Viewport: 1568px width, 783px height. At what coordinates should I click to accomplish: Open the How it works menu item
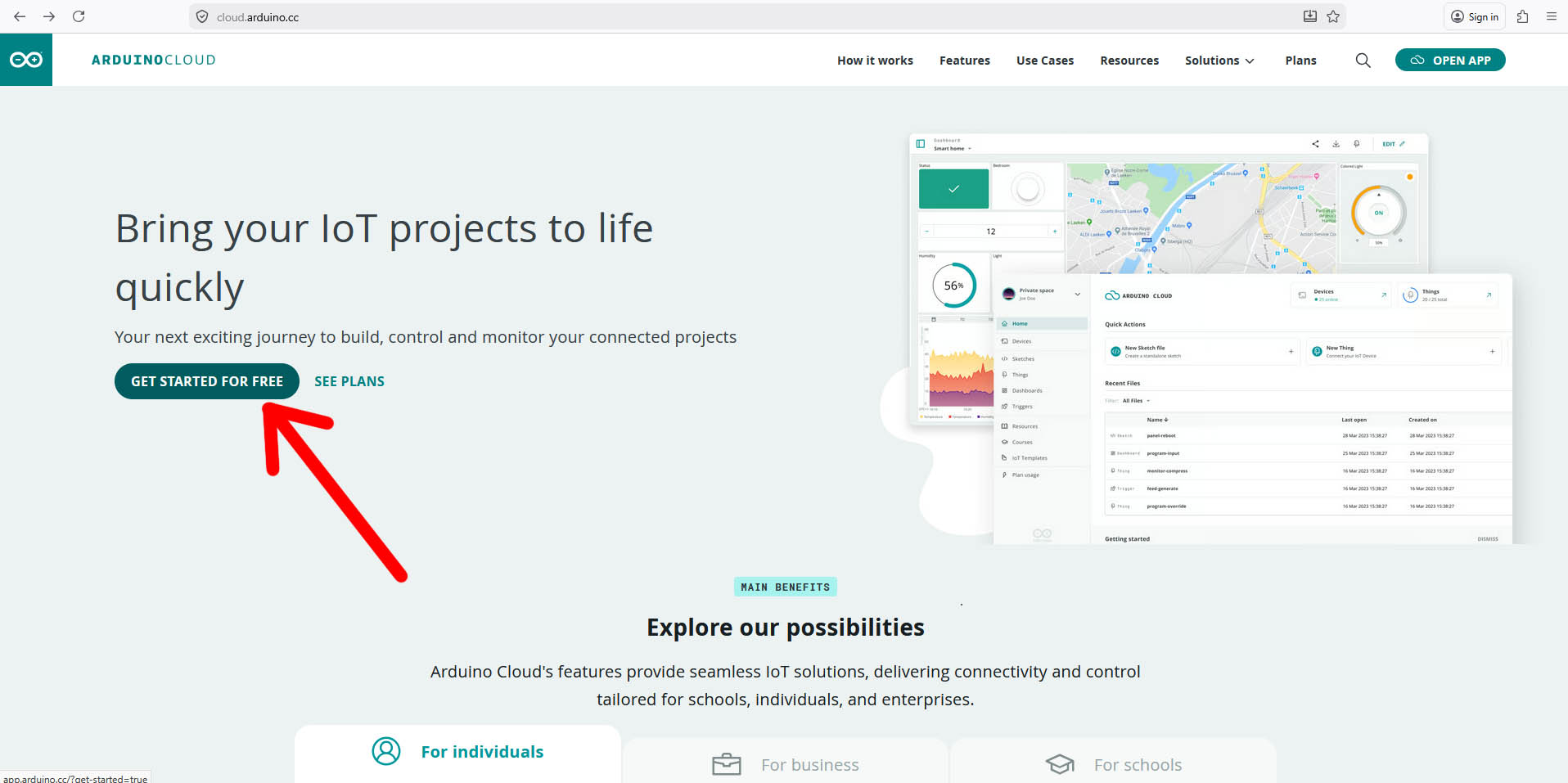[875, 61]
